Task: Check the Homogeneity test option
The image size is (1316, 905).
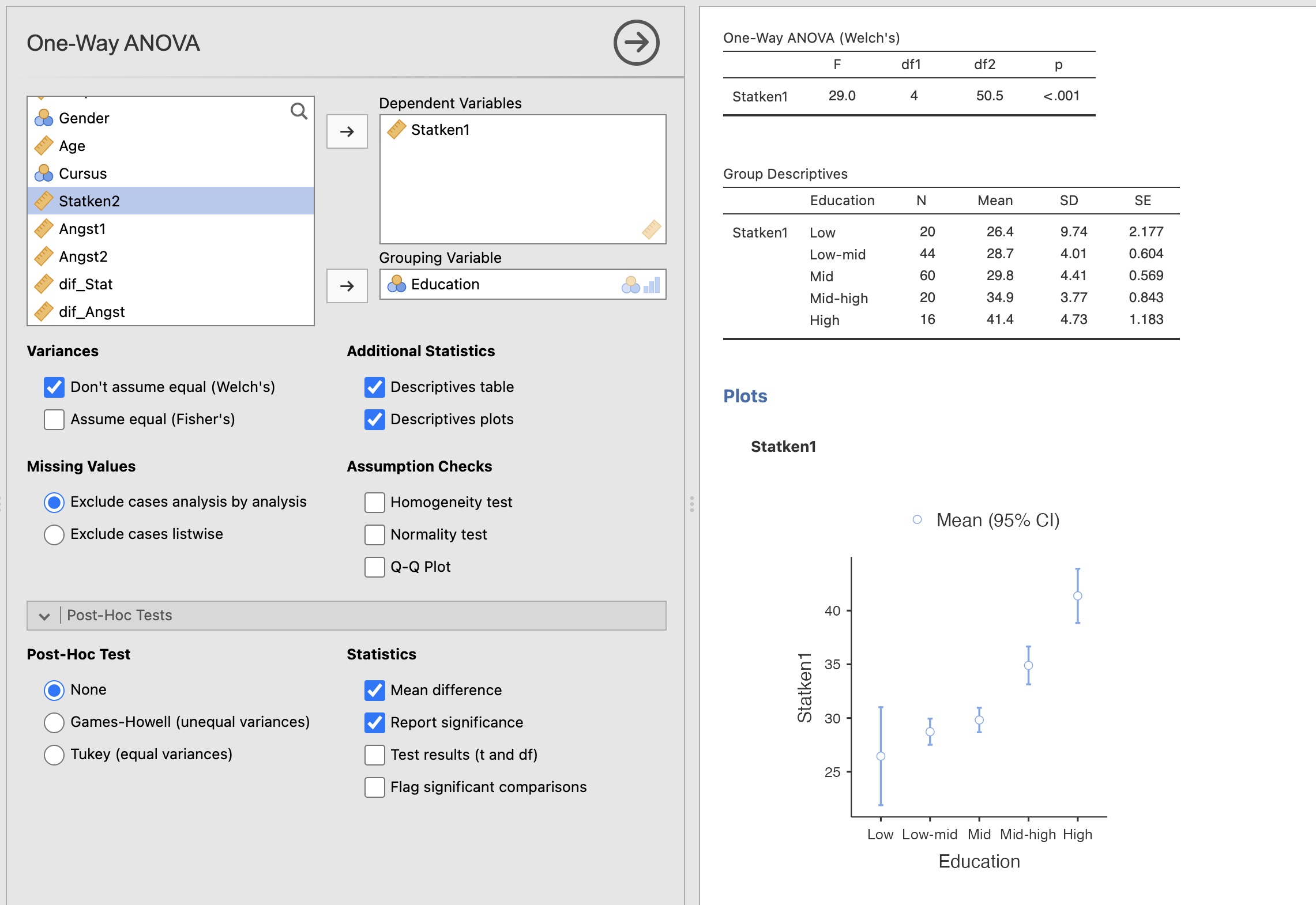Action: click(375, 502)
